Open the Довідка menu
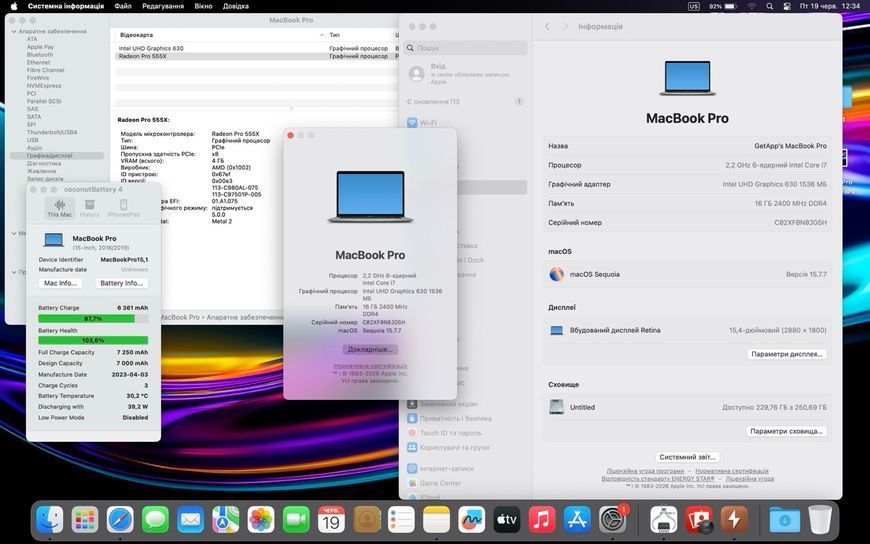 click(236, 6)
